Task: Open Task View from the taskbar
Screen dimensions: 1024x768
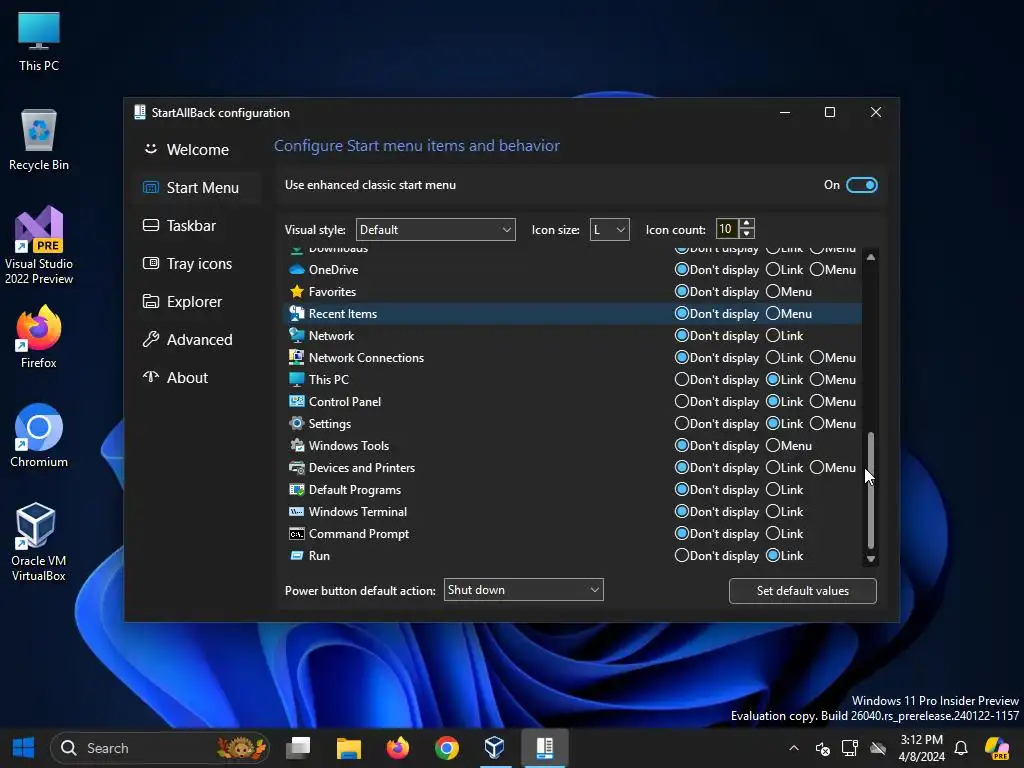Action: point(298,748)
